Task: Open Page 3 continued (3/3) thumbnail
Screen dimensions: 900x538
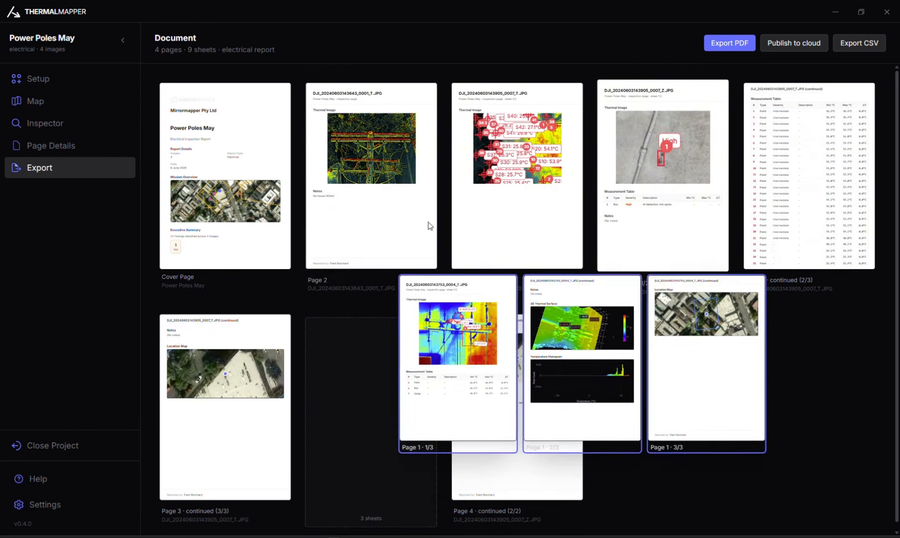Action: pos(225,407)
